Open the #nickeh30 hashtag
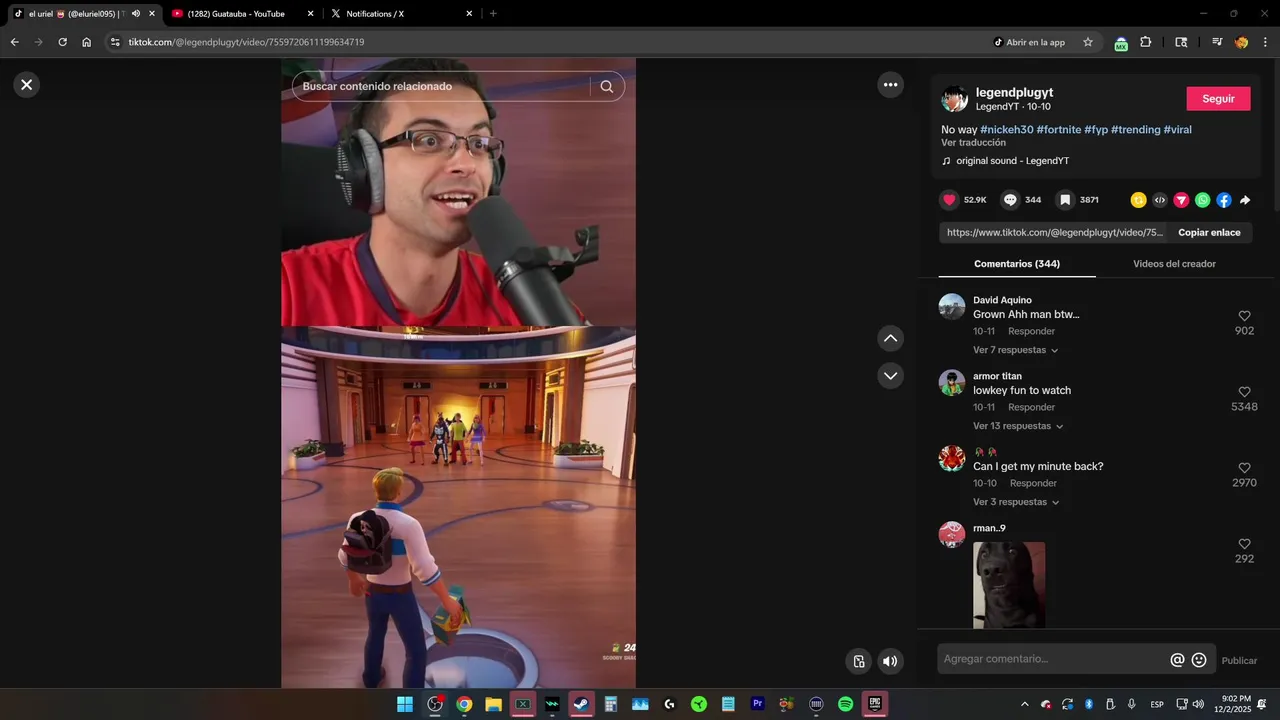Image resolution: width=1280 pixels, height=720 pixels. point(1006,130)
